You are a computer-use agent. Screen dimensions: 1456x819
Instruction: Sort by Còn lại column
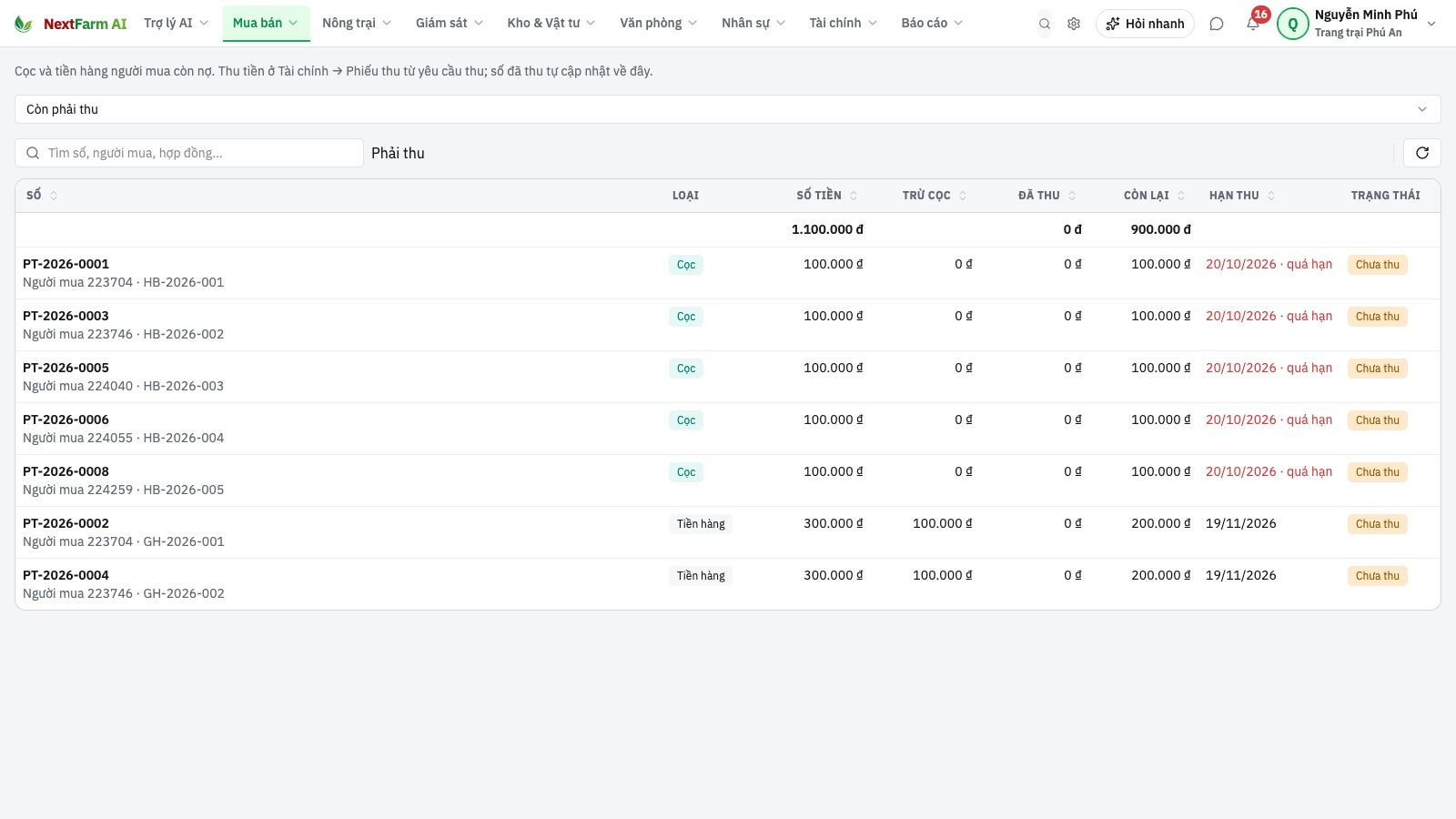pyautogui.click(x=1181, y=196)
